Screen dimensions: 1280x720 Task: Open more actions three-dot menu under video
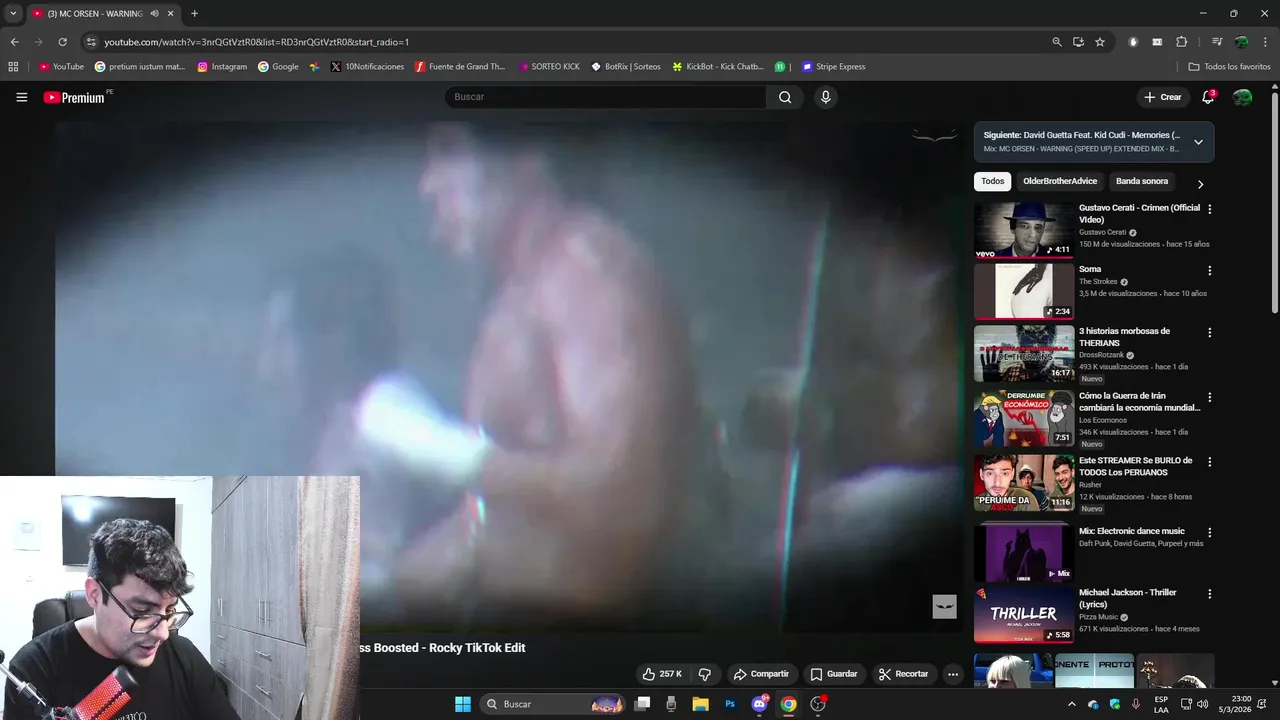tap(953, 674)
